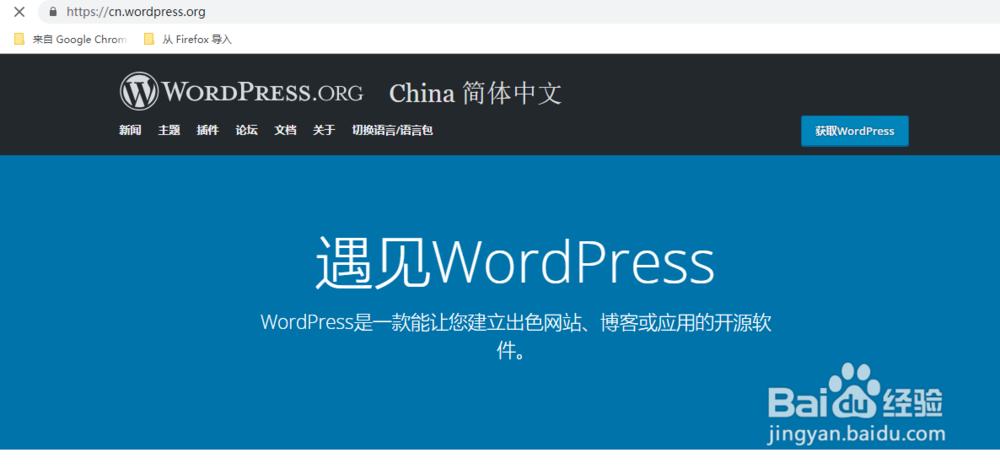
Task: Click the '遇见WordPress' headline
Action: (x=515, y=263)
